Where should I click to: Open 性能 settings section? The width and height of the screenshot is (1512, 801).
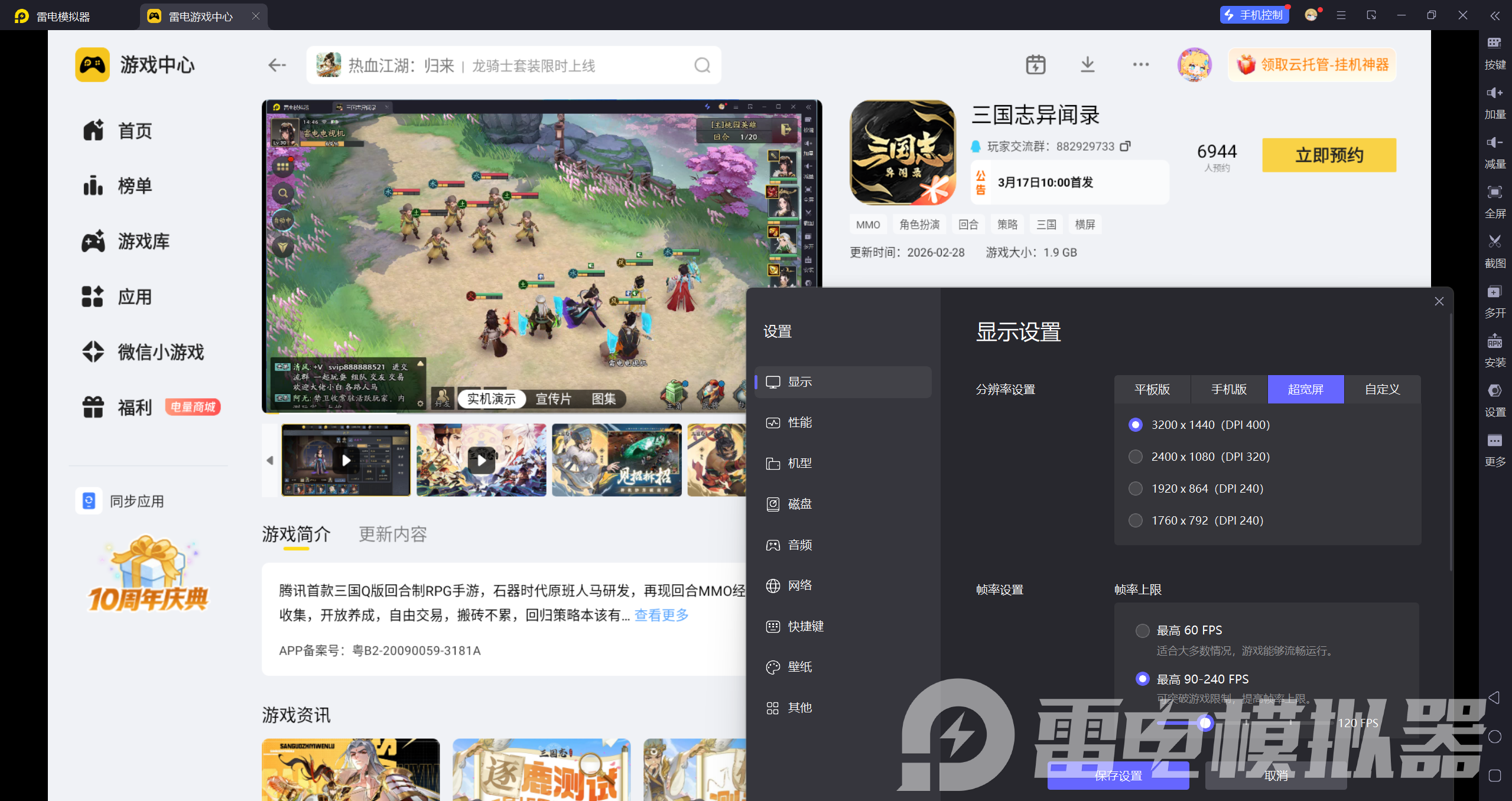(799, 422)
